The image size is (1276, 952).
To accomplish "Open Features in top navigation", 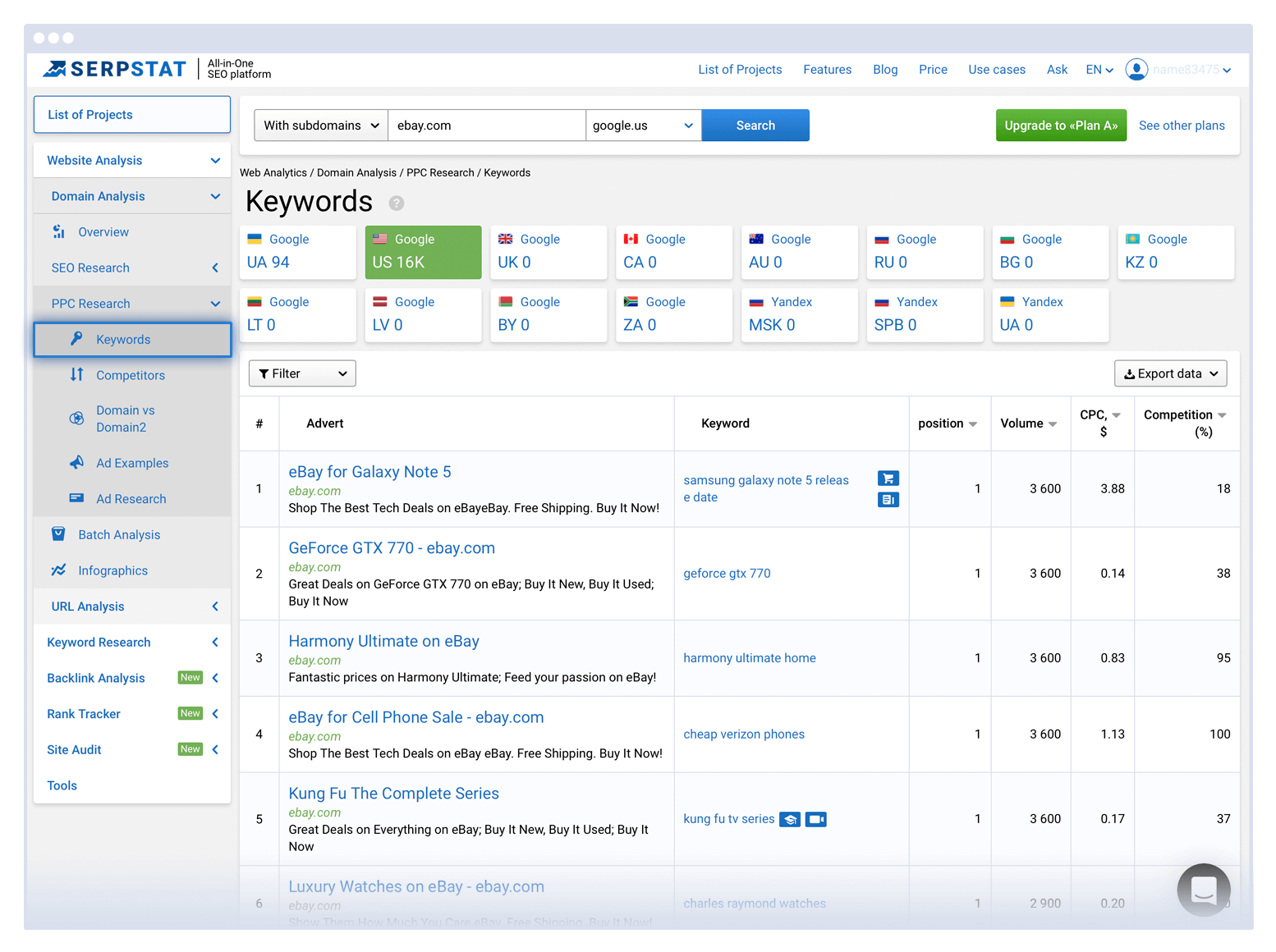I will tap(827, 70).
